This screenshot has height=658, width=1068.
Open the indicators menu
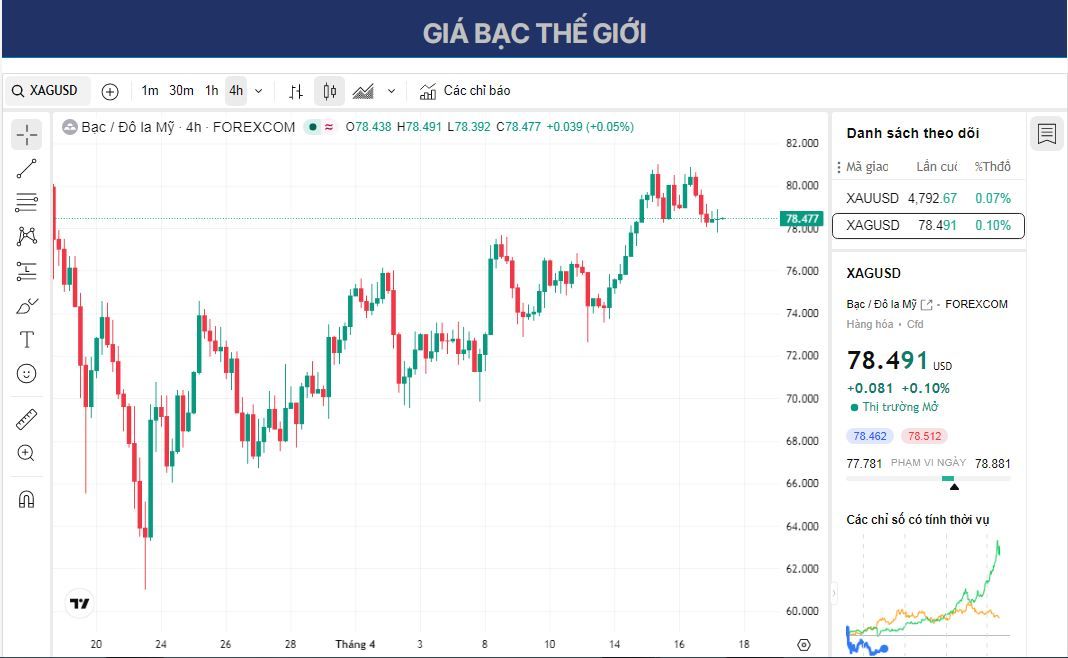coord(465,91)
